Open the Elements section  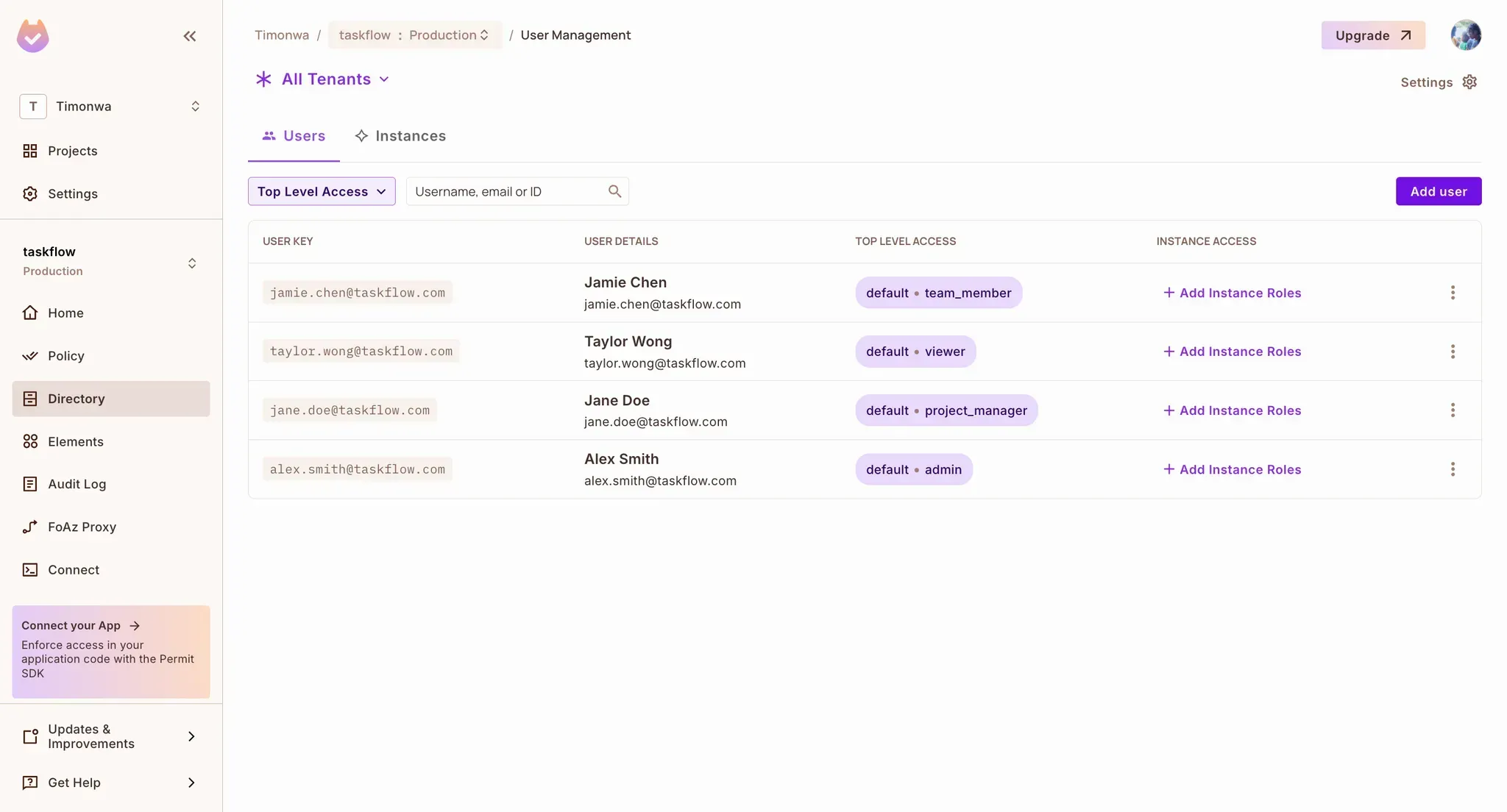75,441
